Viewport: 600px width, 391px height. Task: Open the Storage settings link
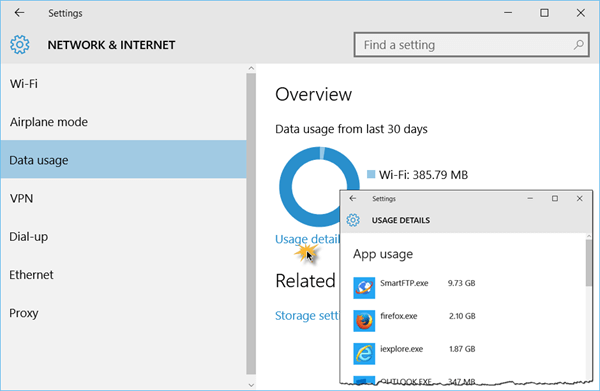[307, 316]
